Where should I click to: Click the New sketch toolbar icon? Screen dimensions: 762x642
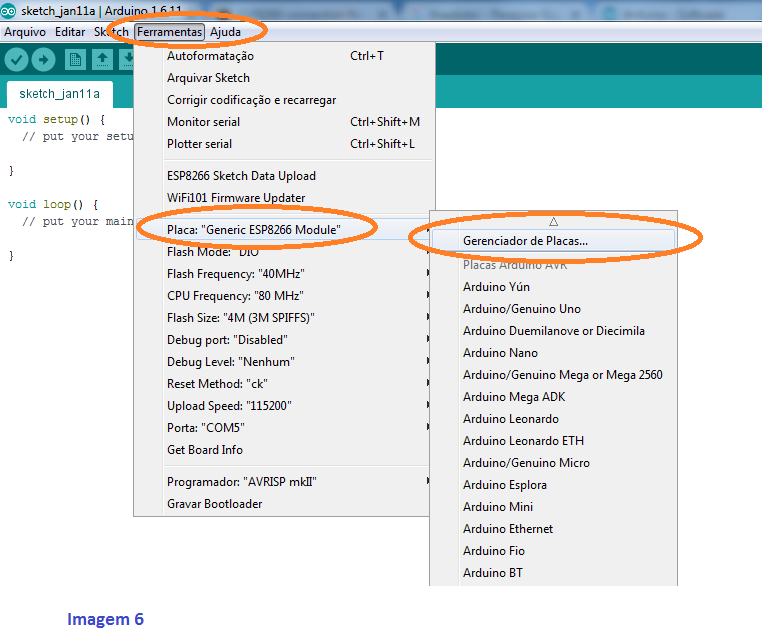coord(75,60)
